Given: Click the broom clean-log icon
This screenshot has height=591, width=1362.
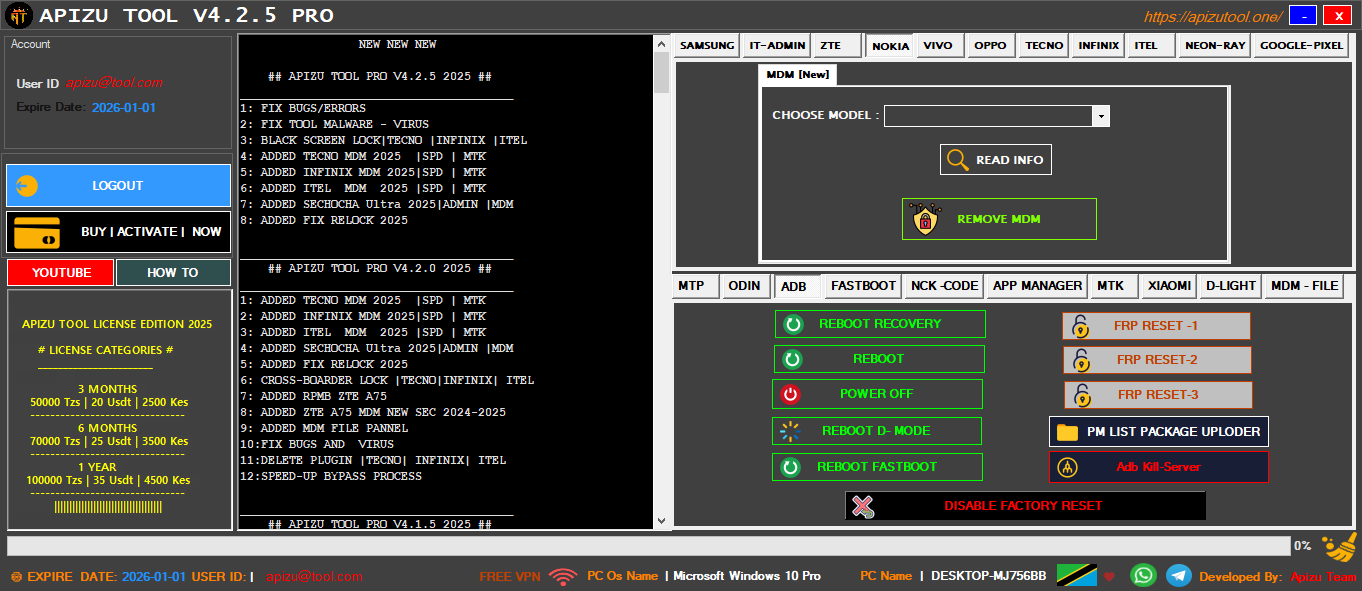Looking at the screenshot, I should tap(1339, 547).
